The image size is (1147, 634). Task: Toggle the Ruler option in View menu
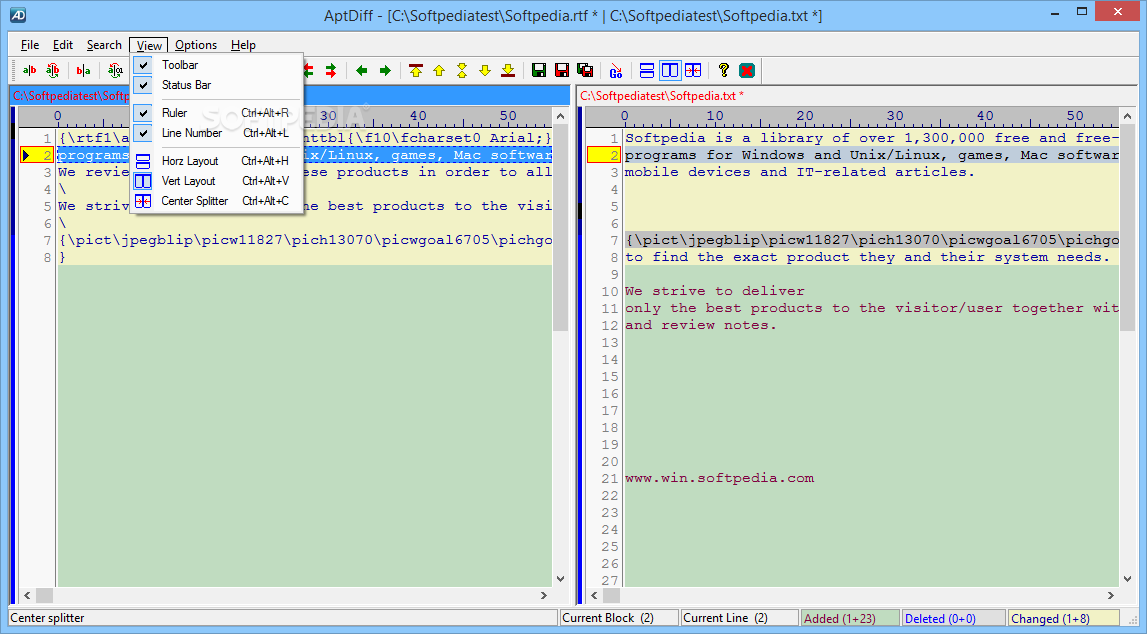(x=217, y=113)
